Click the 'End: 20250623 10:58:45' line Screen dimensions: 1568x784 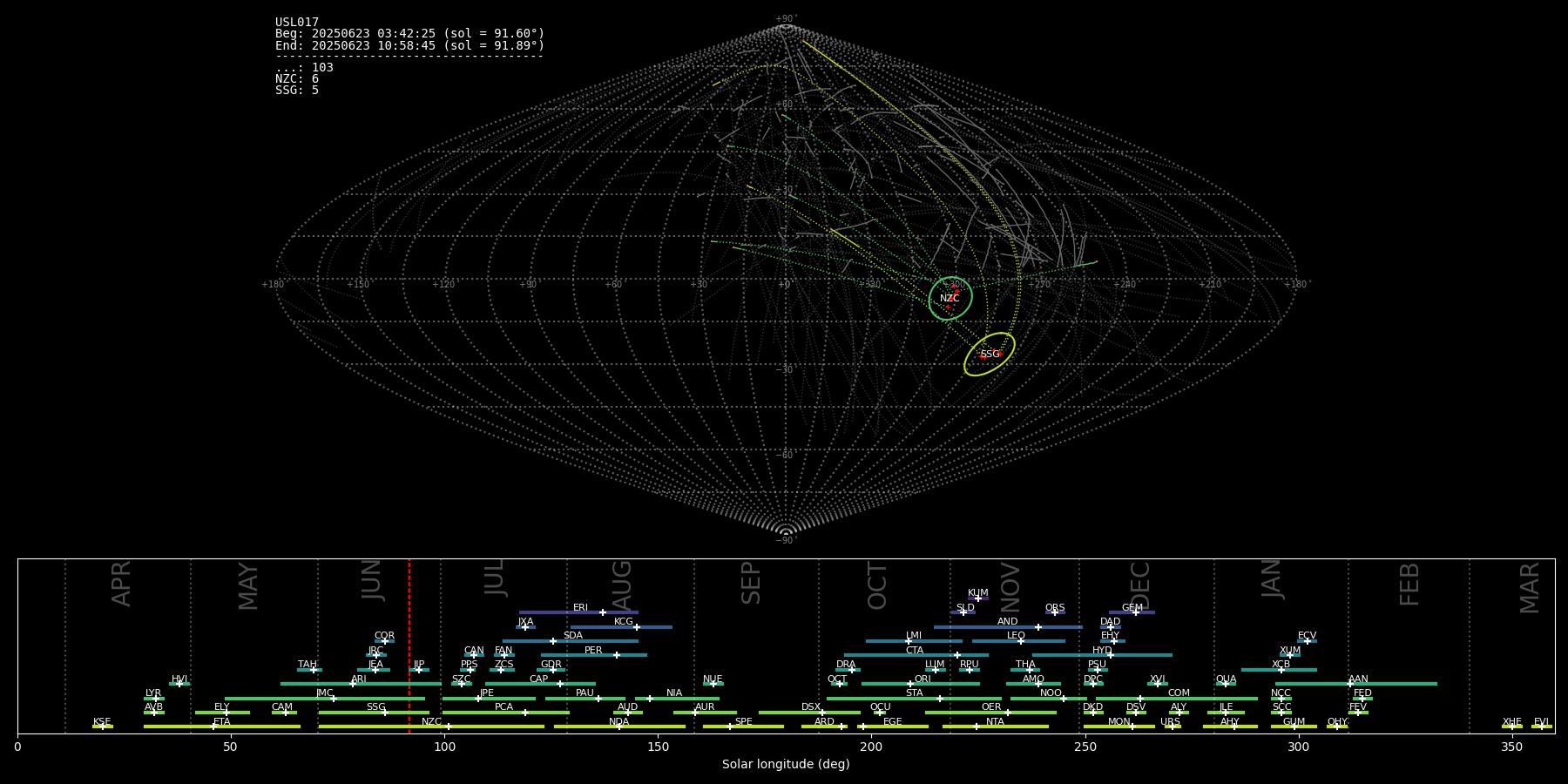pyautogui.click(x=409, y=45)
